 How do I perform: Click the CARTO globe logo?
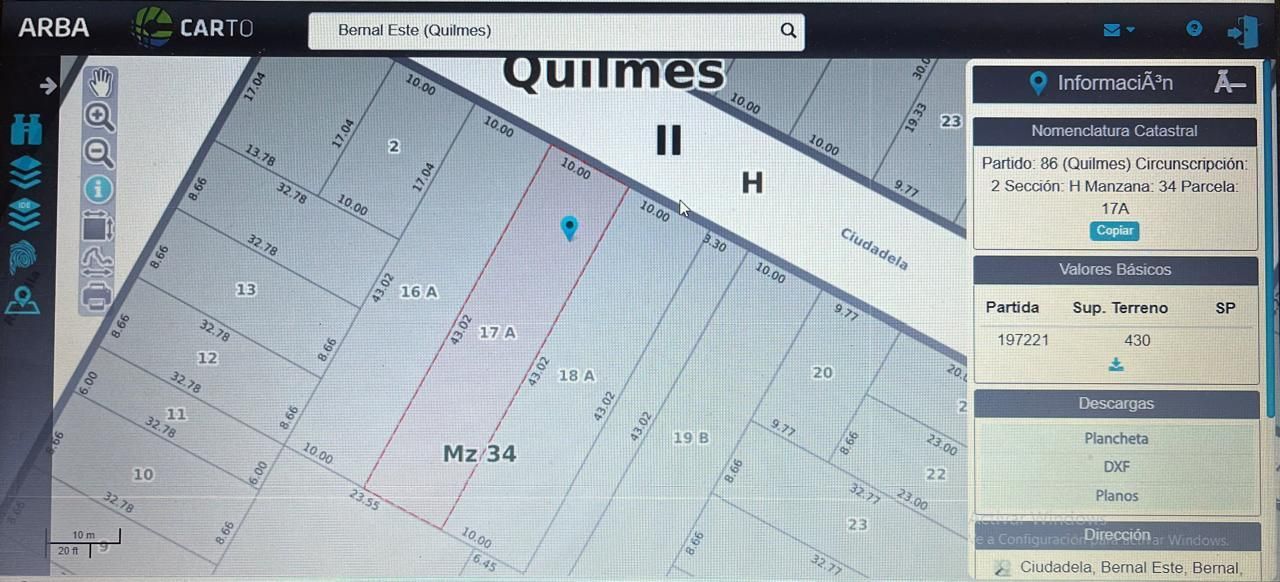point(152,28)
